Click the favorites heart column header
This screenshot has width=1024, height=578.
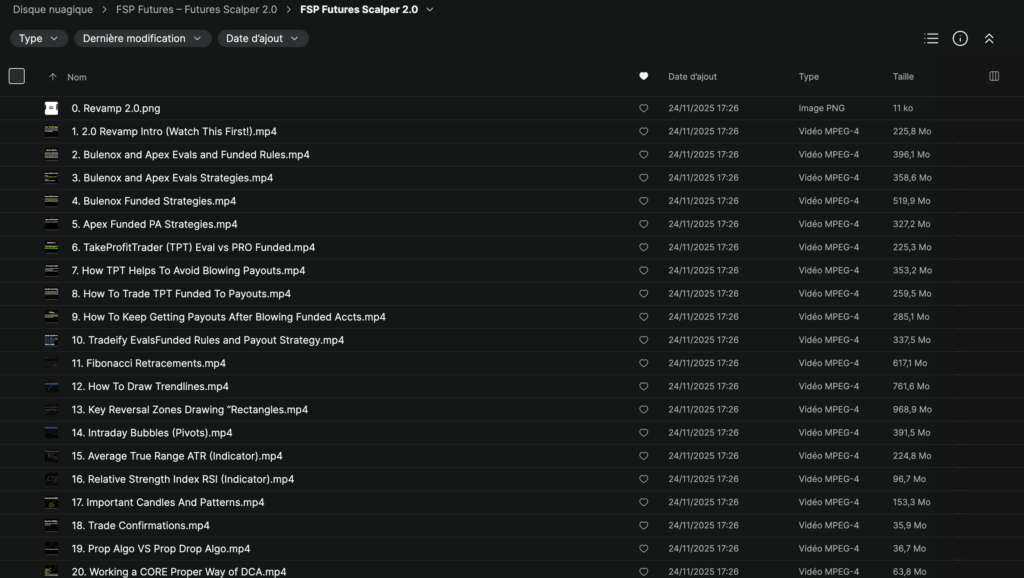coord(643,76)
